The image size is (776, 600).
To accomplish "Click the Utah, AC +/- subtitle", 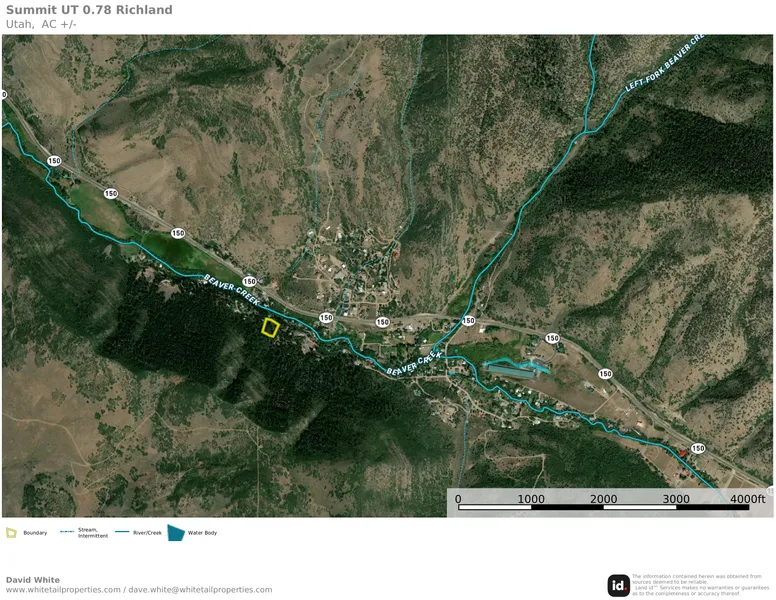I will pyautogui.click(x=41, y=24).
